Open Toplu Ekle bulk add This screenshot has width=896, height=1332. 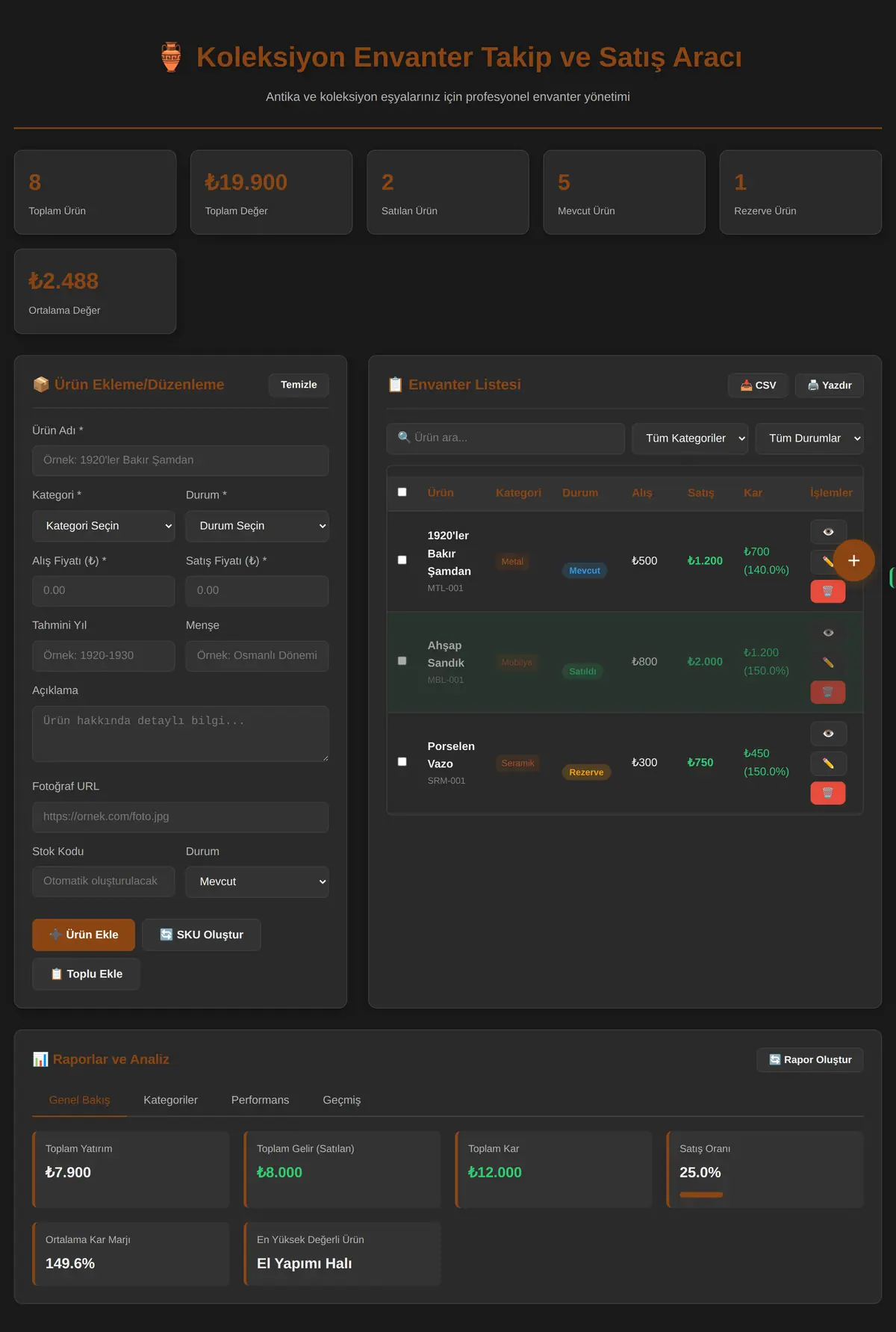(x=86, y=974)
